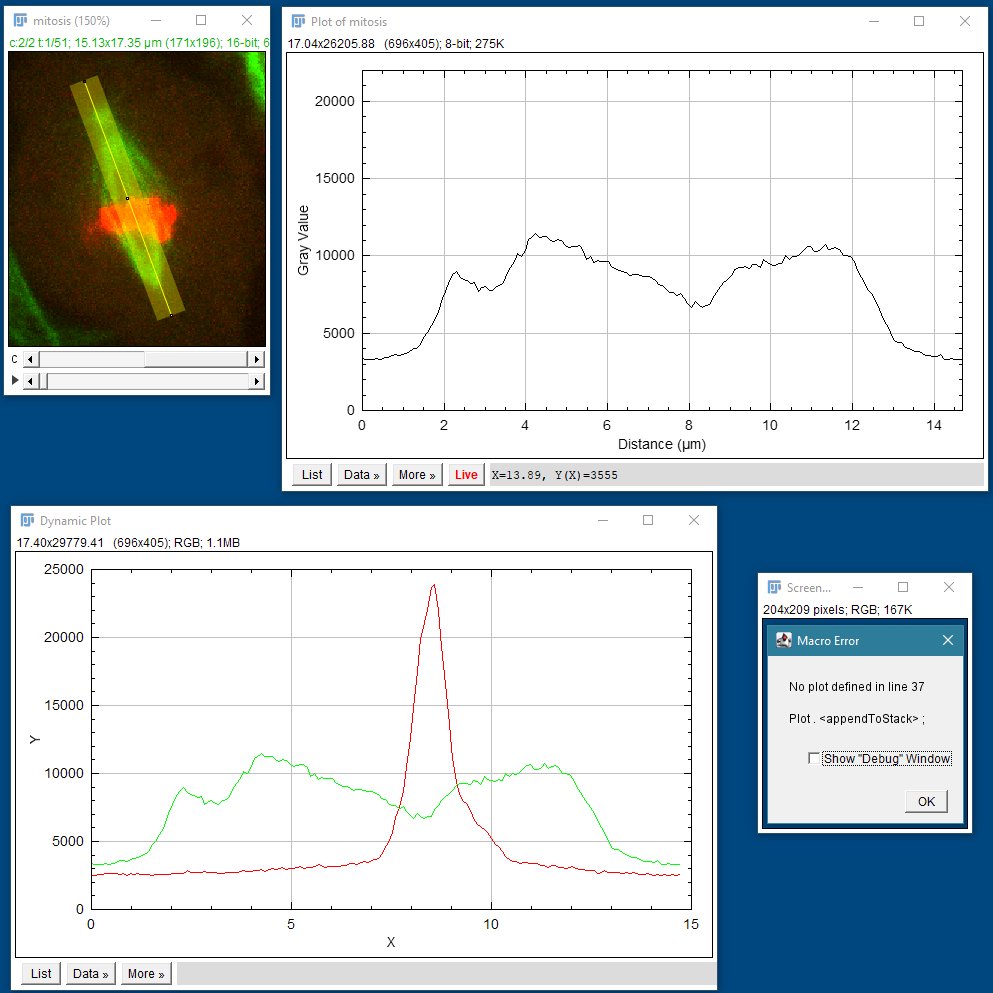This screenshot has width=993, height=993.
Task: Open the More menu in Plot of mitosis
Action: click(416, 474)
